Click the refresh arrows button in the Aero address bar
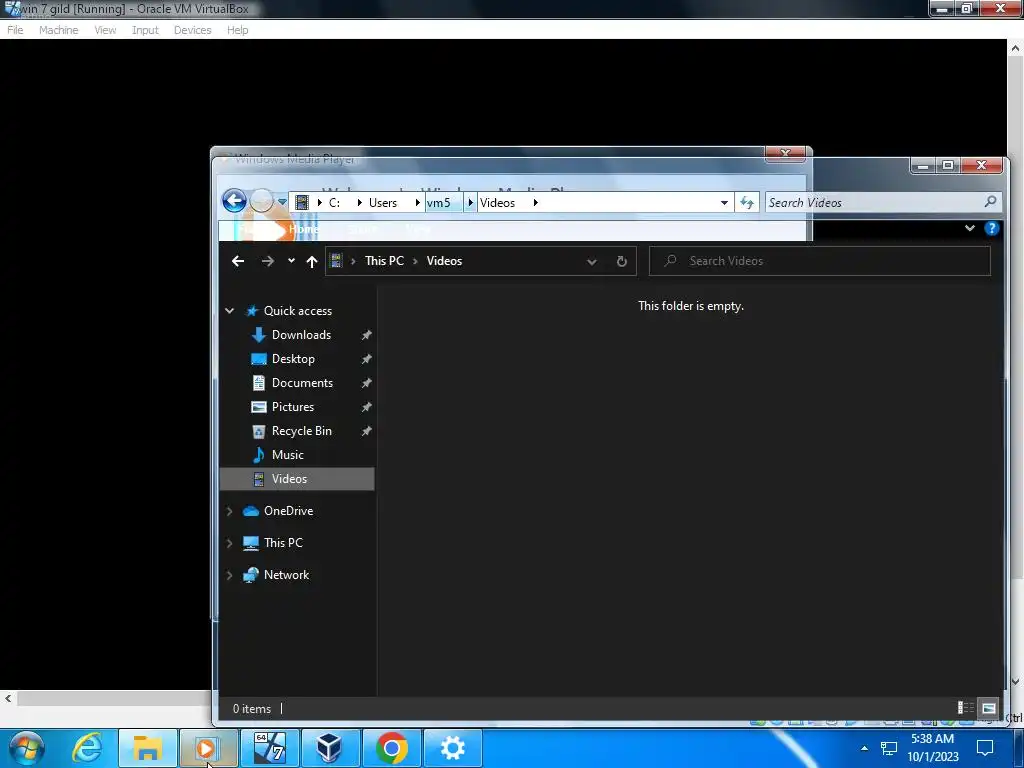Image resolution: width=1024 pixels, height=768 pixels. 746,202
